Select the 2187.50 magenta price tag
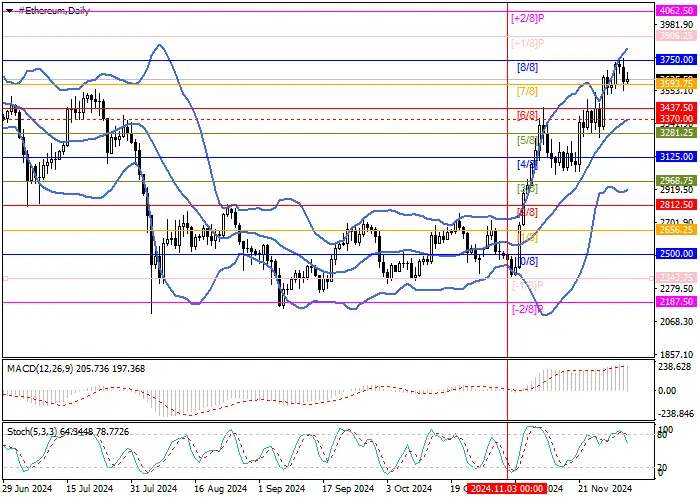This screenshot has height=500, width=700. click(676, 302)
